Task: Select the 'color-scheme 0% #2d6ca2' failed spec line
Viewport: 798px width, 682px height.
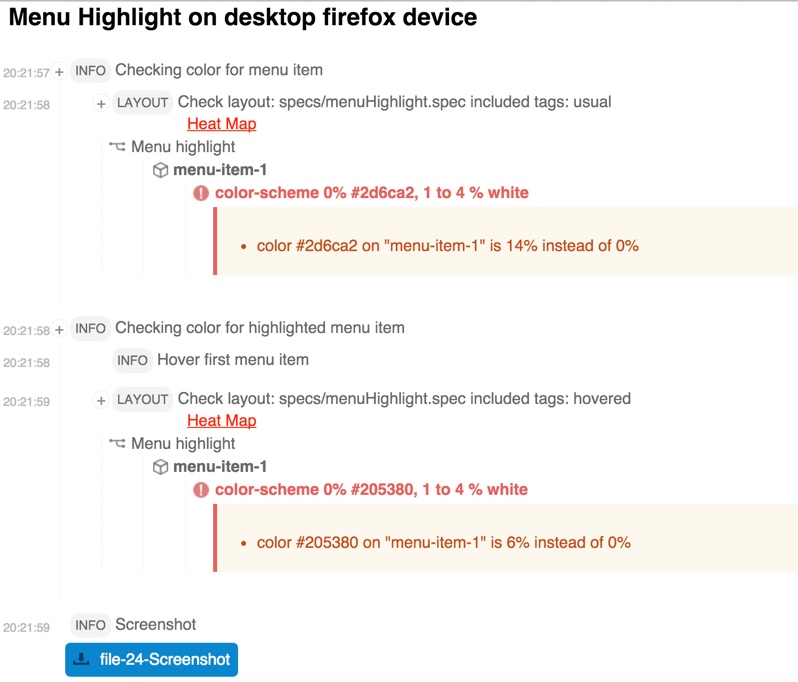Action: 372,193
